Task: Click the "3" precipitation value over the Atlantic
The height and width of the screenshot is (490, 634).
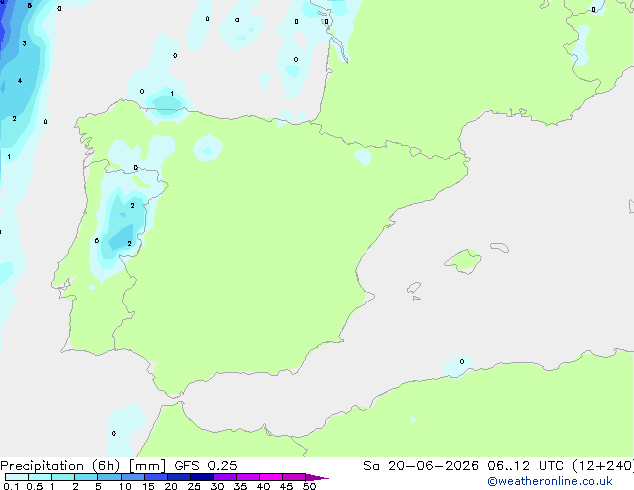Action: pyautogui.click(x=24, y=43)
